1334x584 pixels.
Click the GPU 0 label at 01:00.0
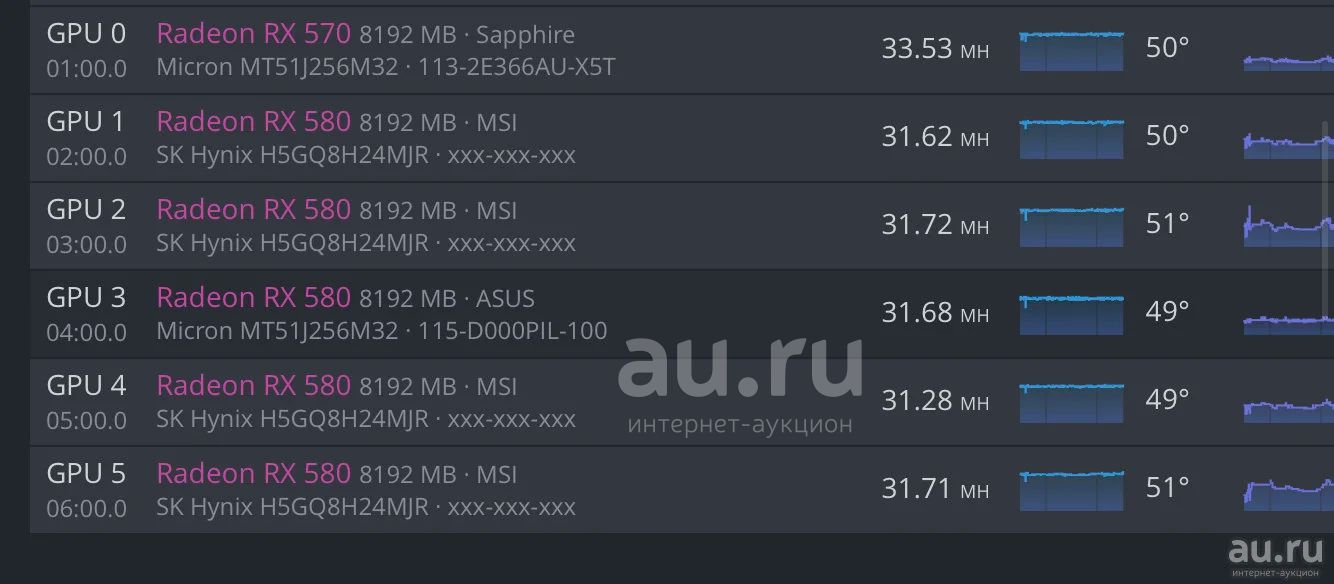pos(87,50)
